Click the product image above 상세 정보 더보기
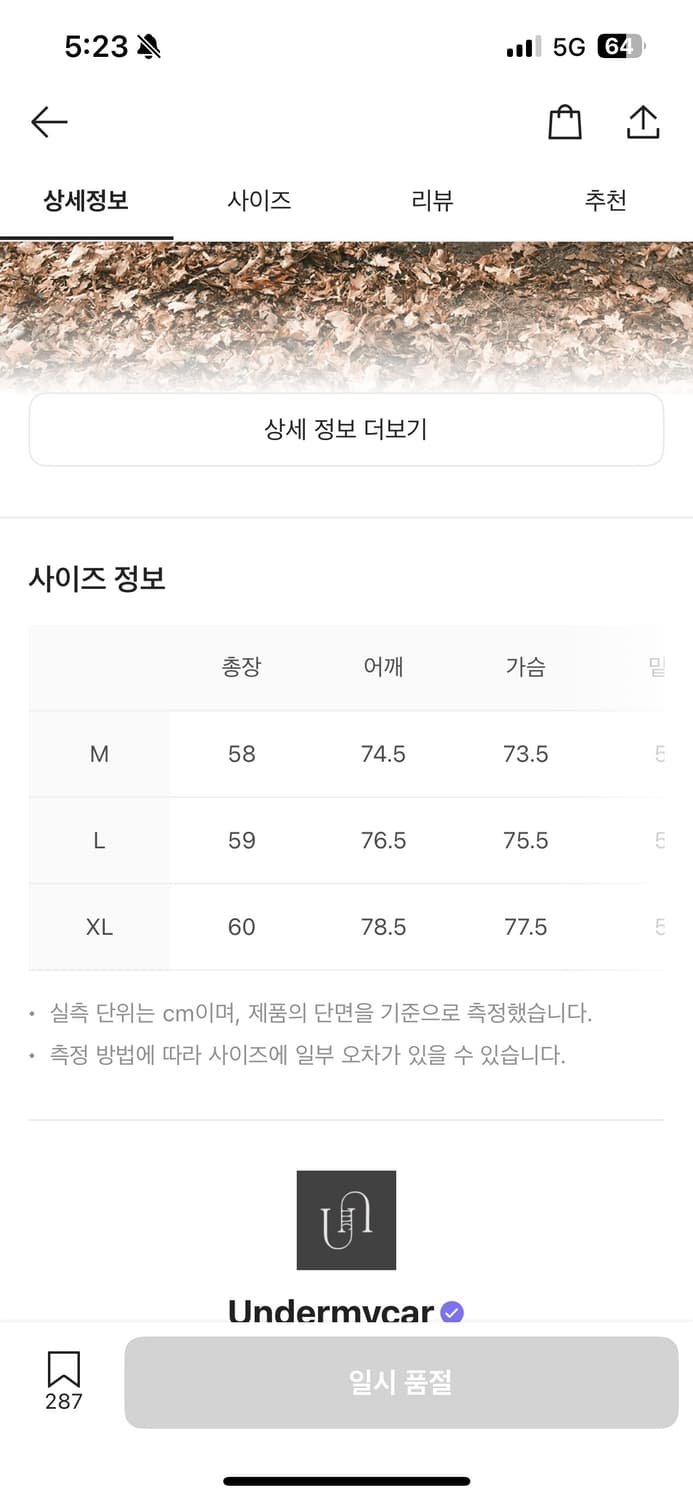Screen dimensions: 693x1500 (346, 310)
